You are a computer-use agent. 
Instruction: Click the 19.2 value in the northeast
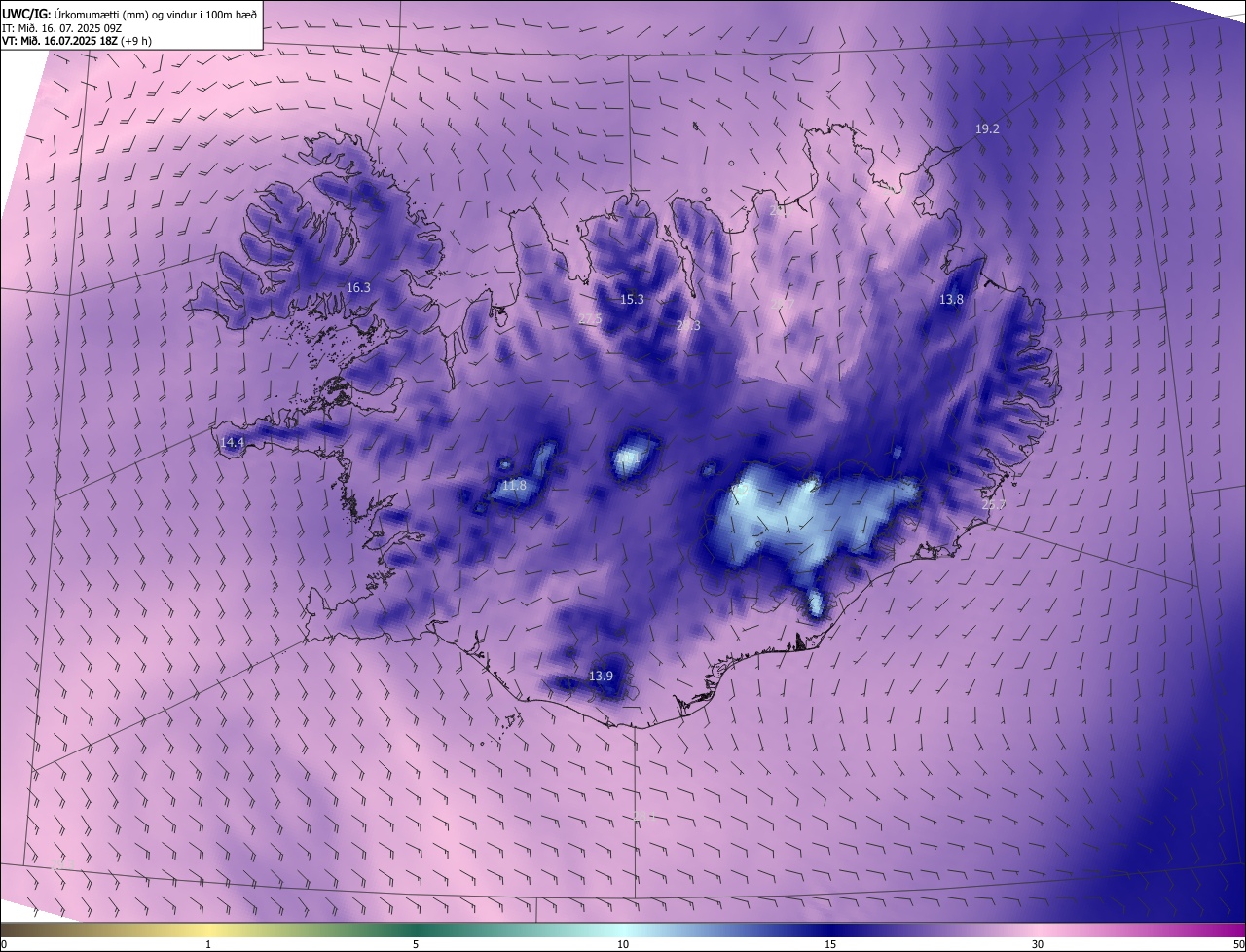[987, 128]
